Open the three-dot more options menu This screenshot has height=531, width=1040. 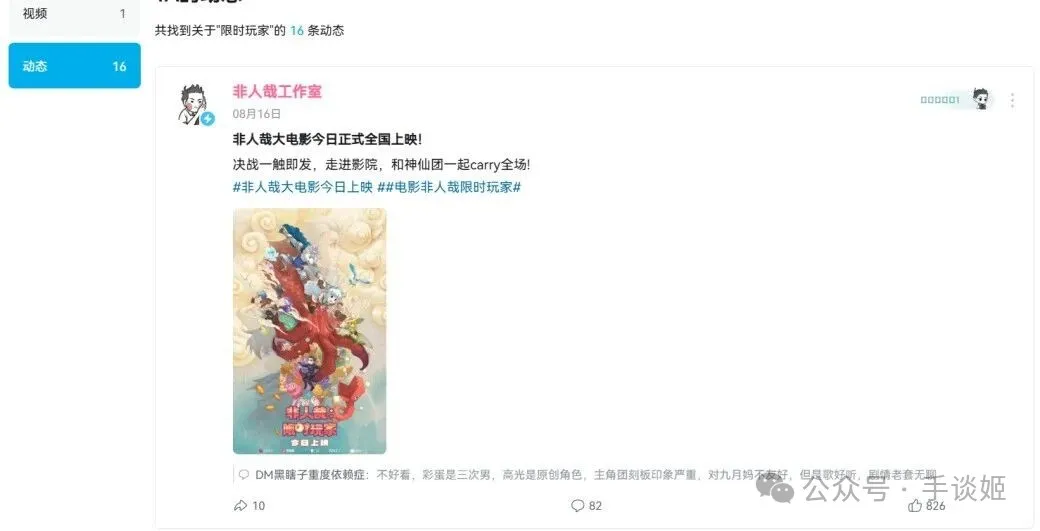tap(1012, 100)
